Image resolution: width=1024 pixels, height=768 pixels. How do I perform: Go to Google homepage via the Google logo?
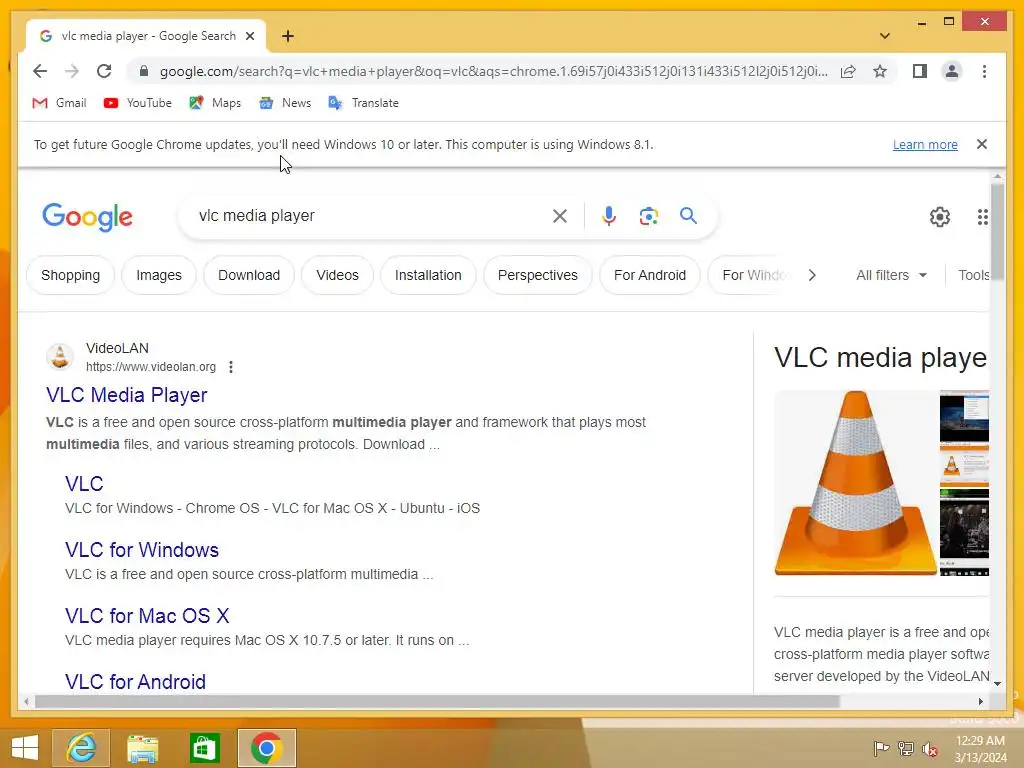point(88,217)
